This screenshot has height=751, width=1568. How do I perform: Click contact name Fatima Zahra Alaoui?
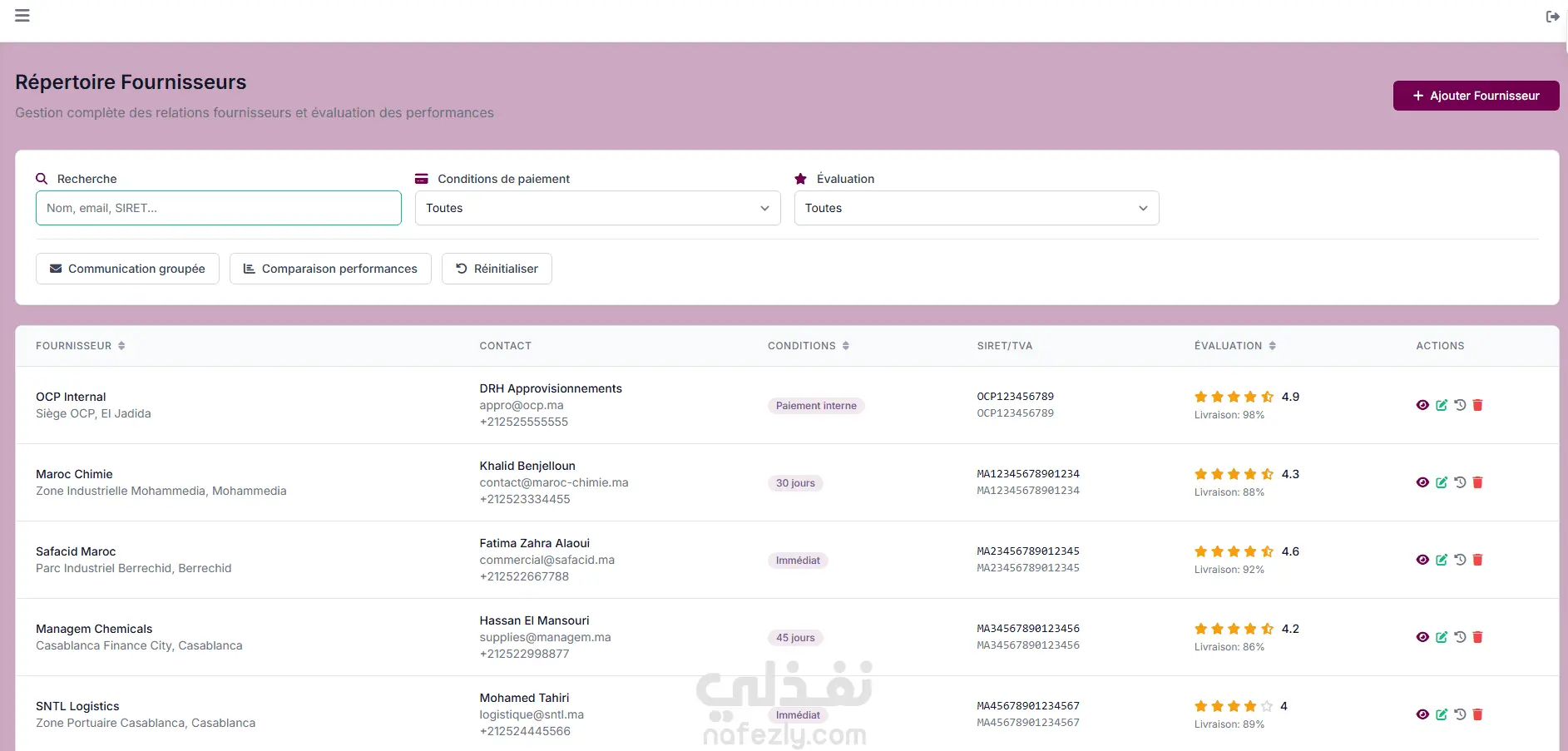[x=535, y=543]
